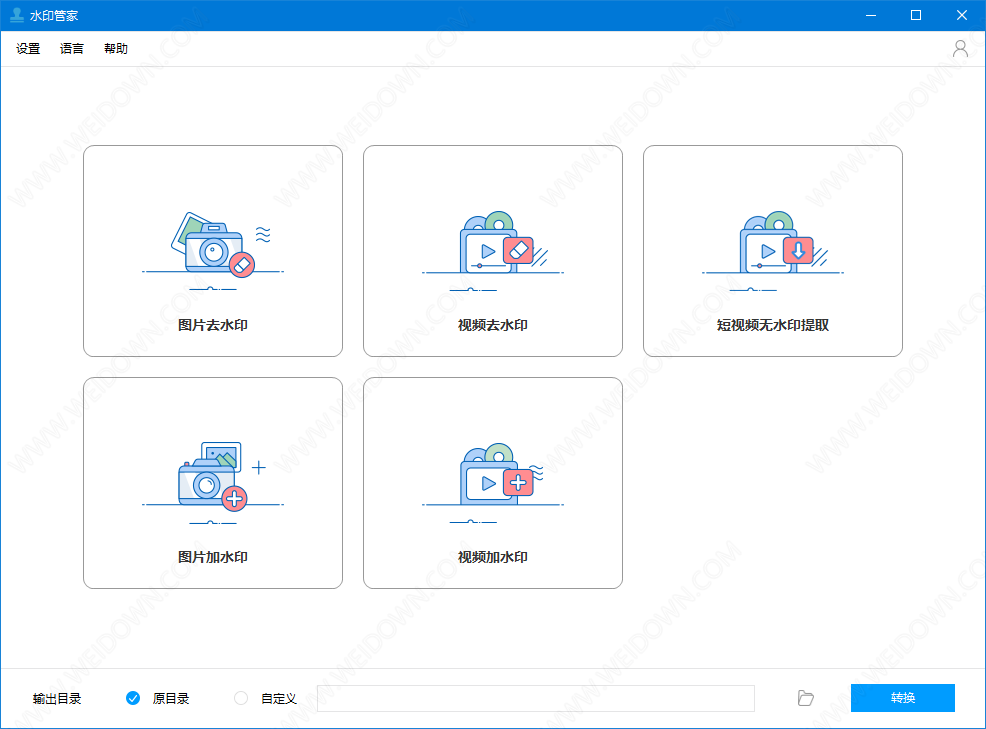
Task: Click the add video watermark plus icon
Action: pyautogui.click(x=518, y=483)
